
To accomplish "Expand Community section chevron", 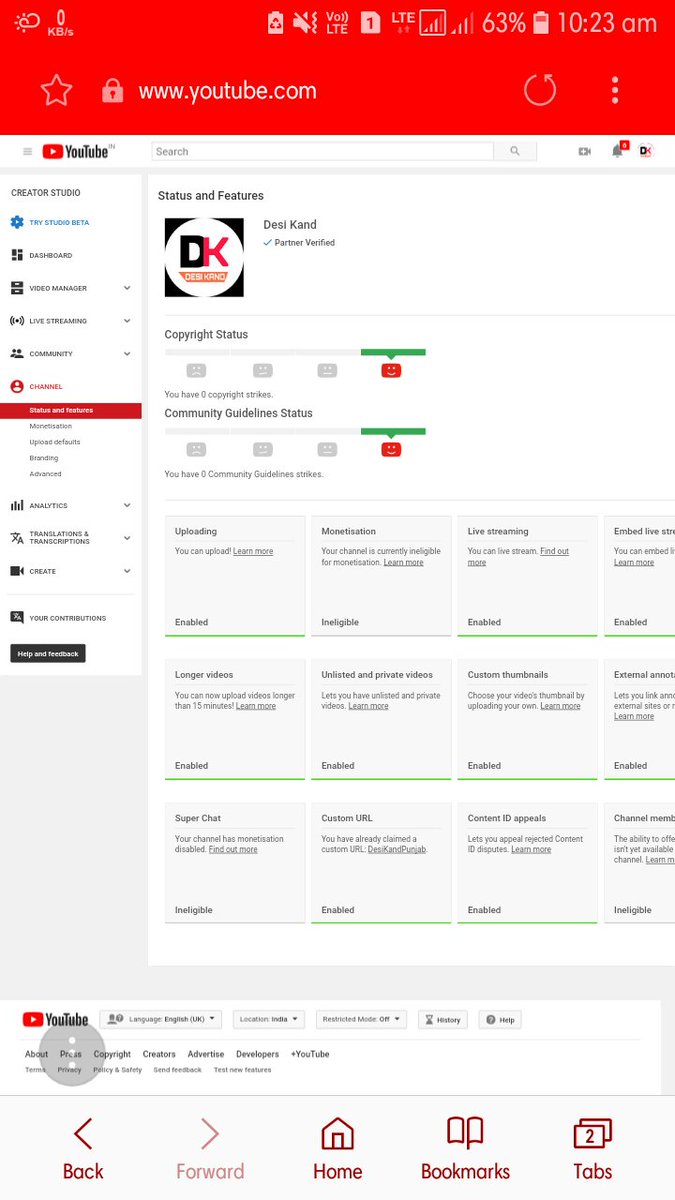I will click(127, 354).
